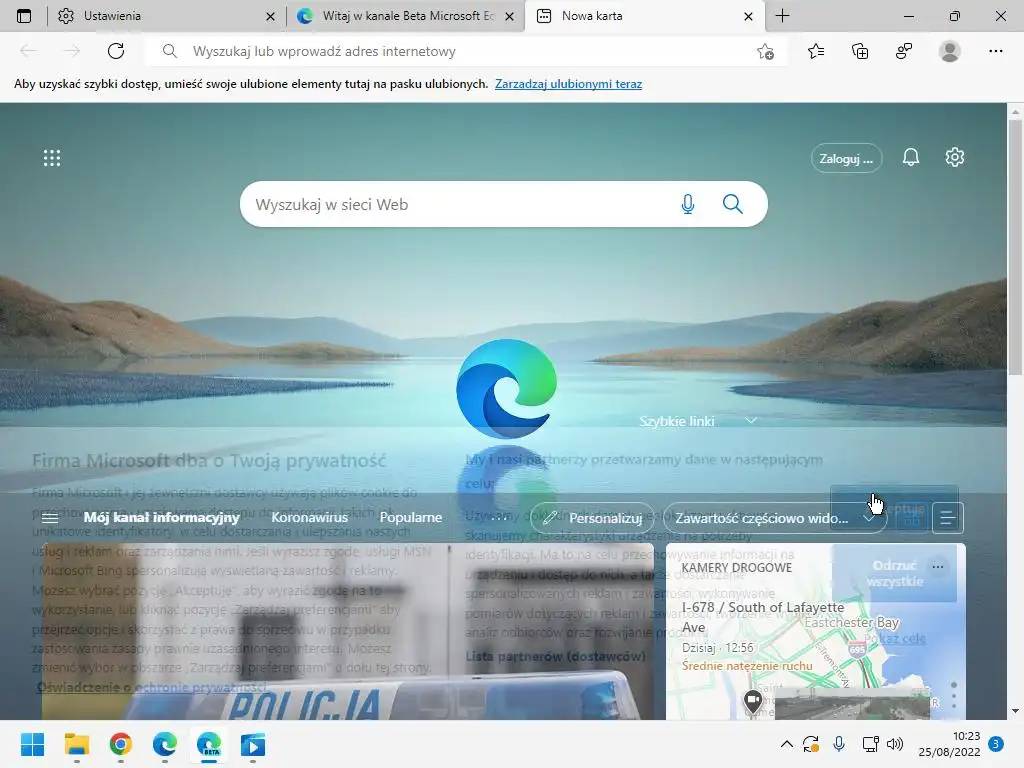Click Średnie natężenie ruchu status text

[x=747, y=666]
